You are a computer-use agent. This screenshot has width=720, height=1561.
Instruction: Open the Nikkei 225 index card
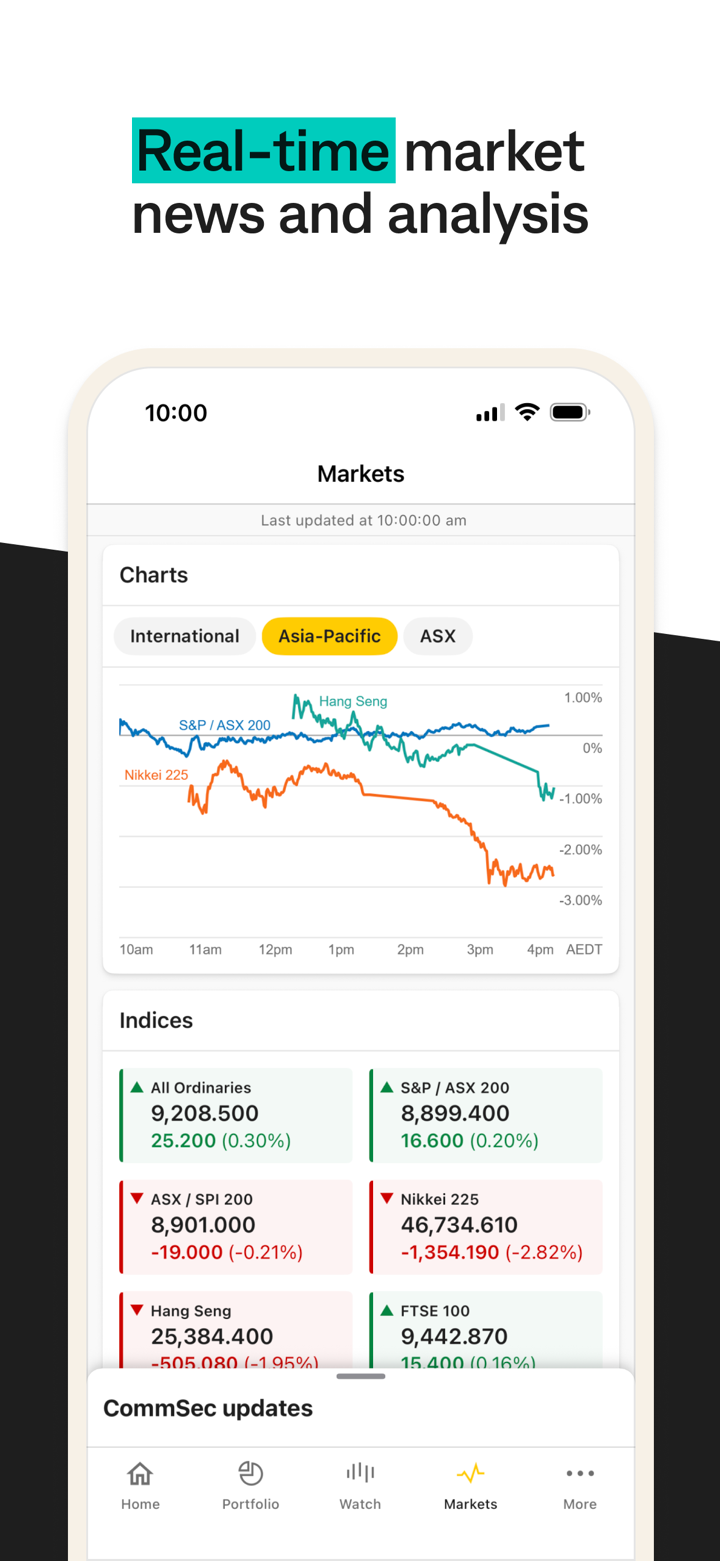pos(486,1227)
